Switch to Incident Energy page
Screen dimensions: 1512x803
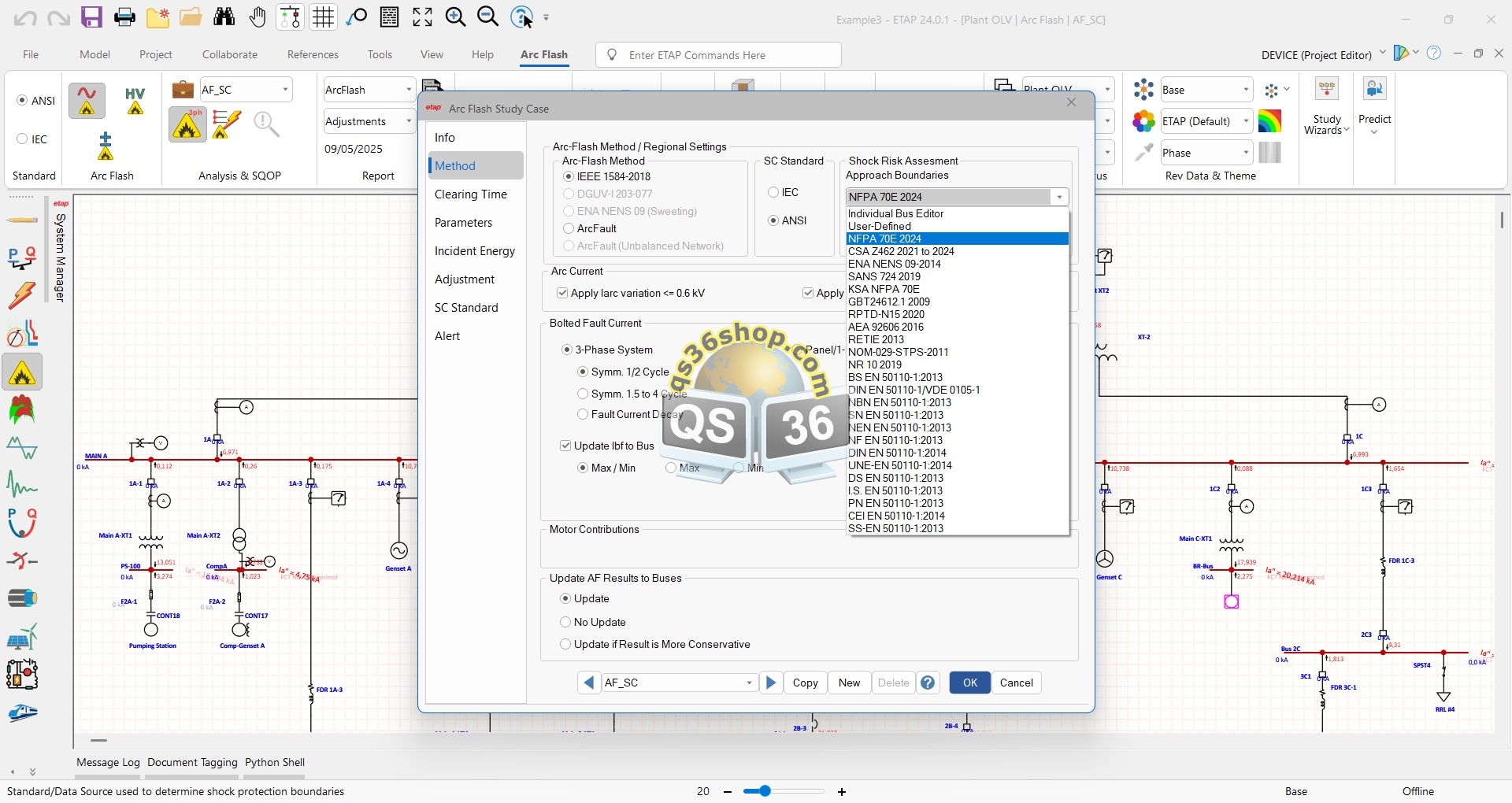[x=475, y=251]
